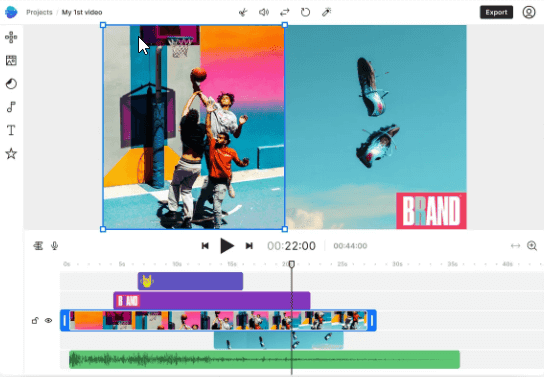Click the remove-background icon in top toolbar
The image size is (544, 377).
[243, 12]
